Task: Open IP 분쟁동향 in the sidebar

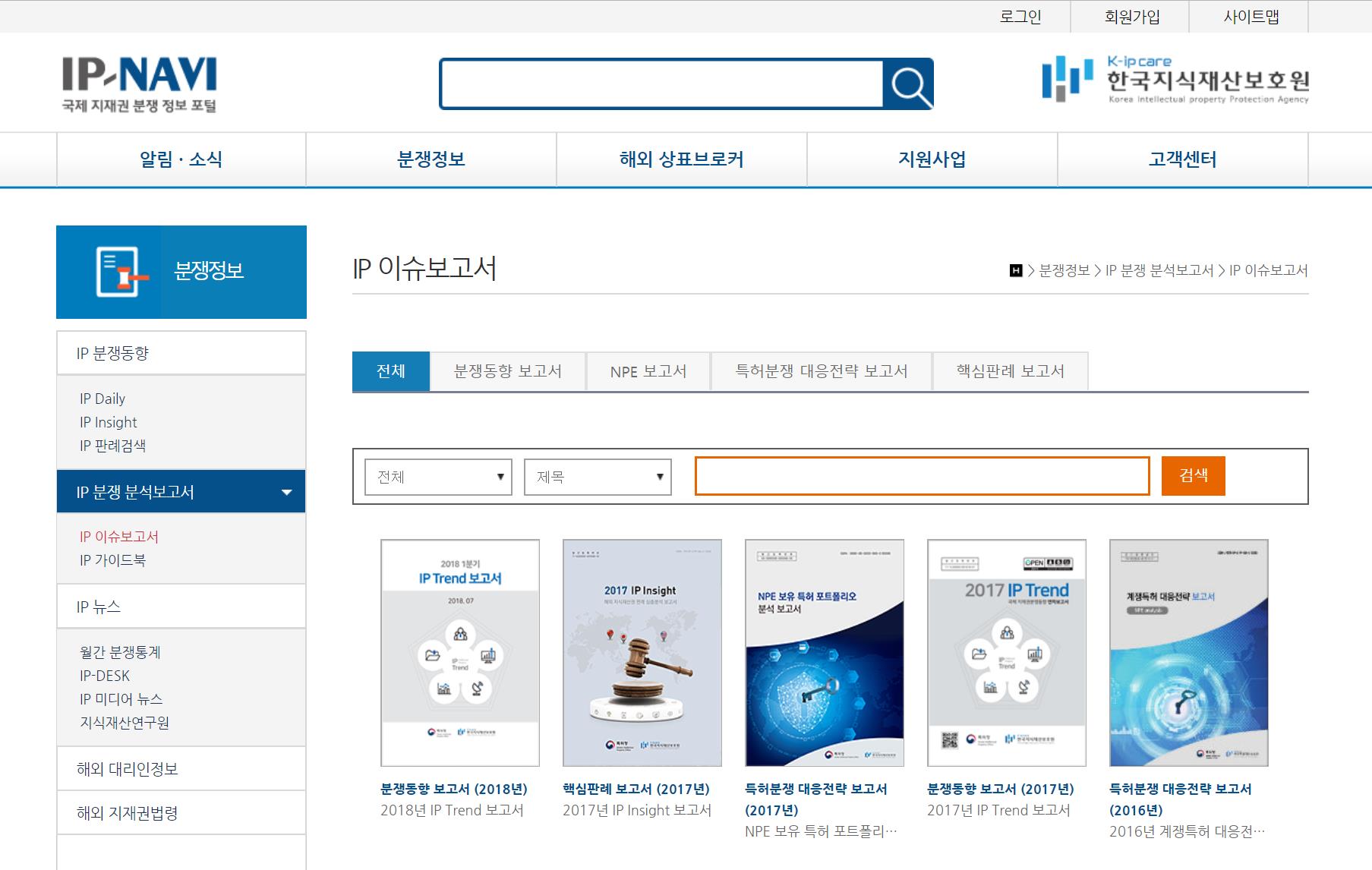Action: 181,353
